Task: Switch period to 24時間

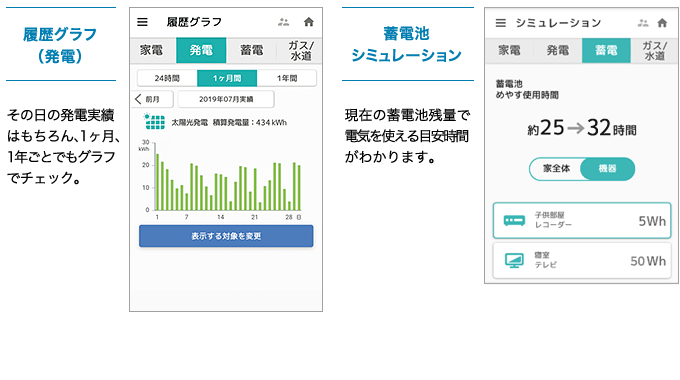Action: [167, 78]
